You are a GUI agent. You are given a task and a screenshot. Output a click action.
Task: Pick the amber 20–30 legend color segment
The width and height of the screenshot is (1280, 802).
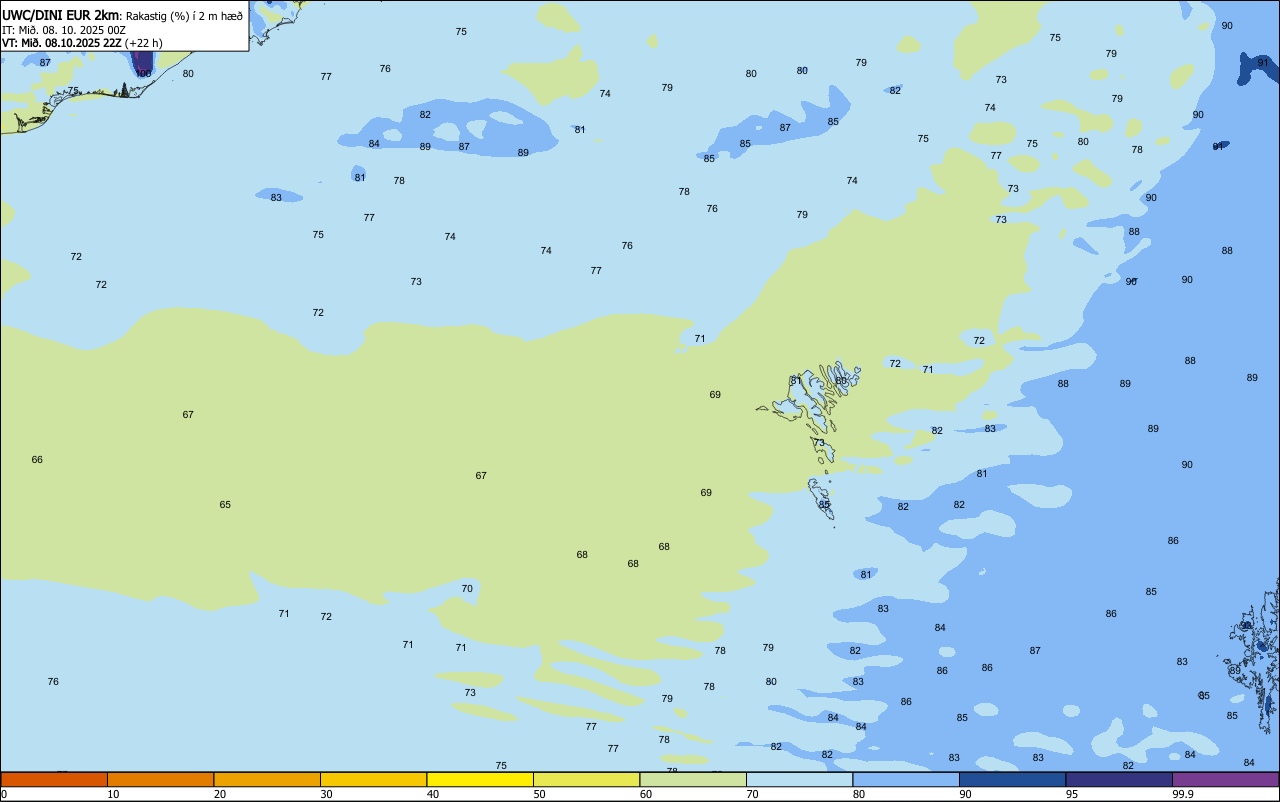click(267, 779)
